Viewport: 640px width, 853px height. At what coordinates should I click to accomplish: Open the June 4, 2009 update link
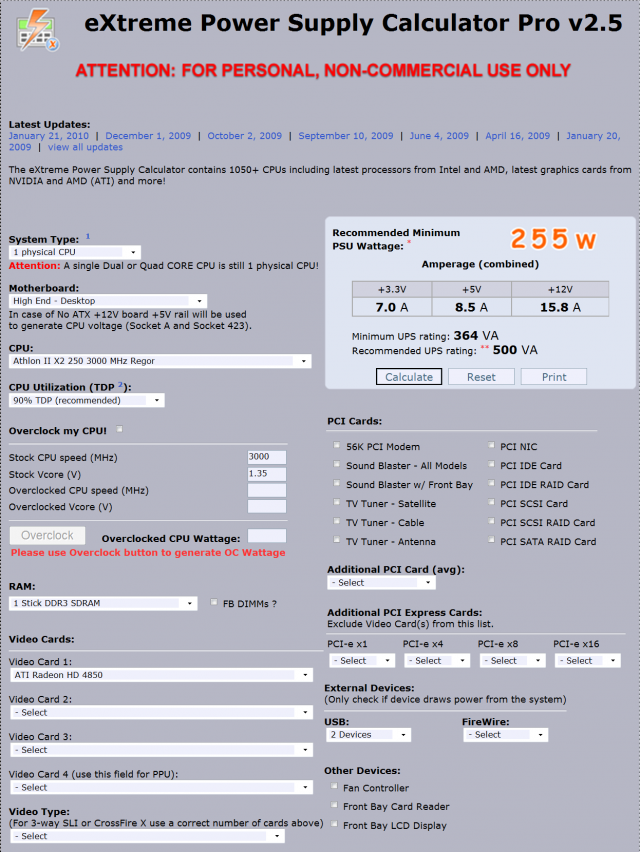439,136
